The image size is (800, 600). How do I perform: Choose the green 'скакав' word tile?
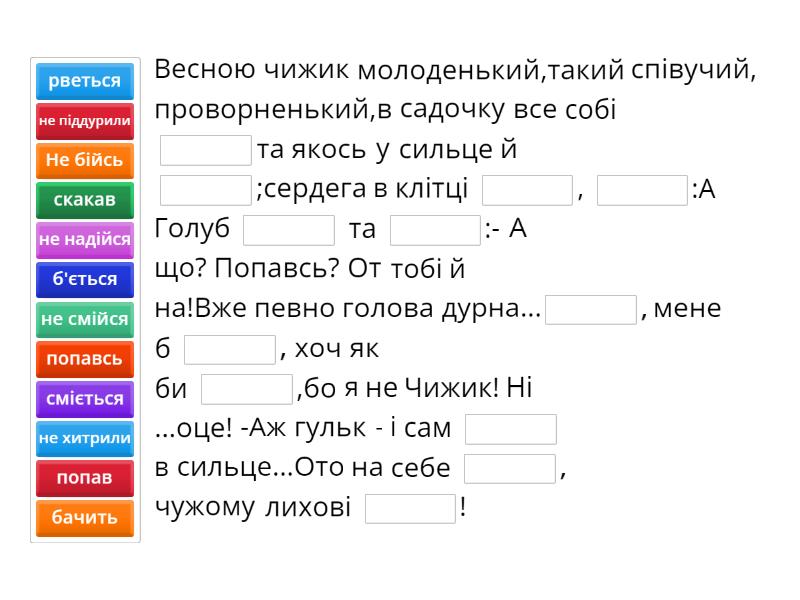(x=85, y=200)
